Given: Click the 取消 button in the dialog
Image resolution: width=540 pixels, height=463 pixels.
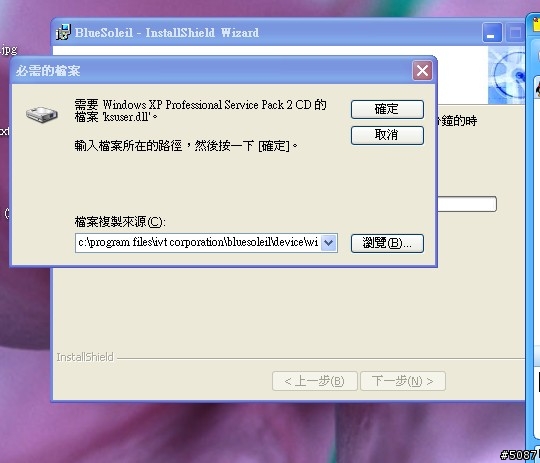Looking at the screenshot, I should pos(387,135).
